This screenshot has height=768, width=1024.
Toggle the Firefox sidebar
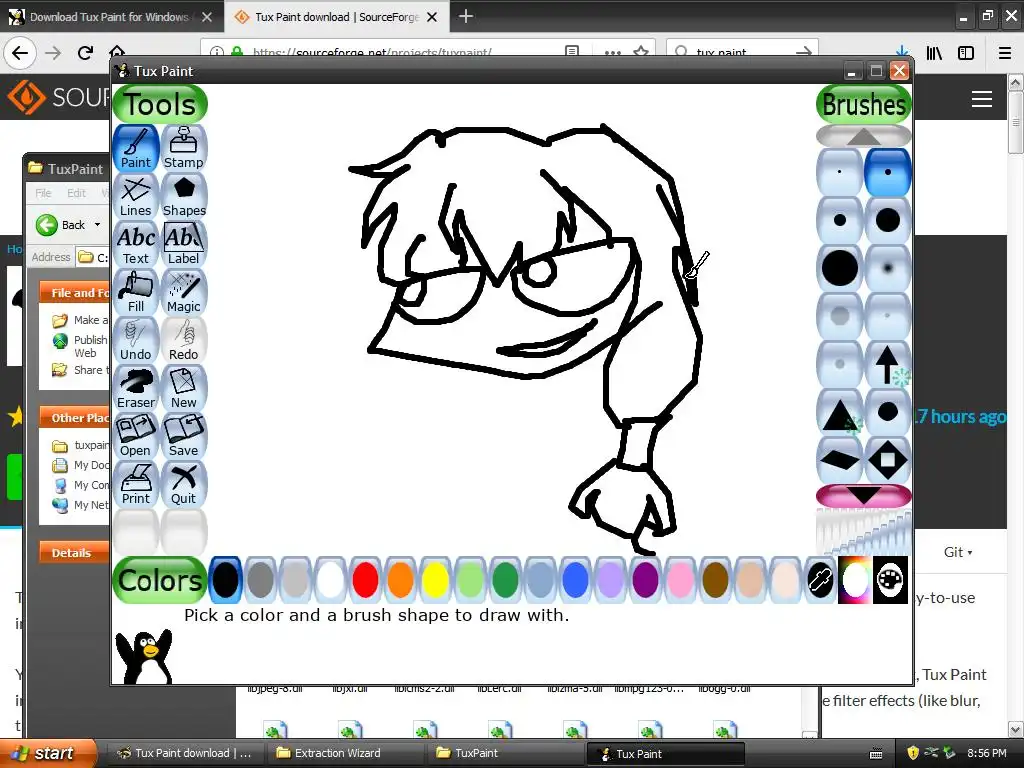click(x=966, y=53)
